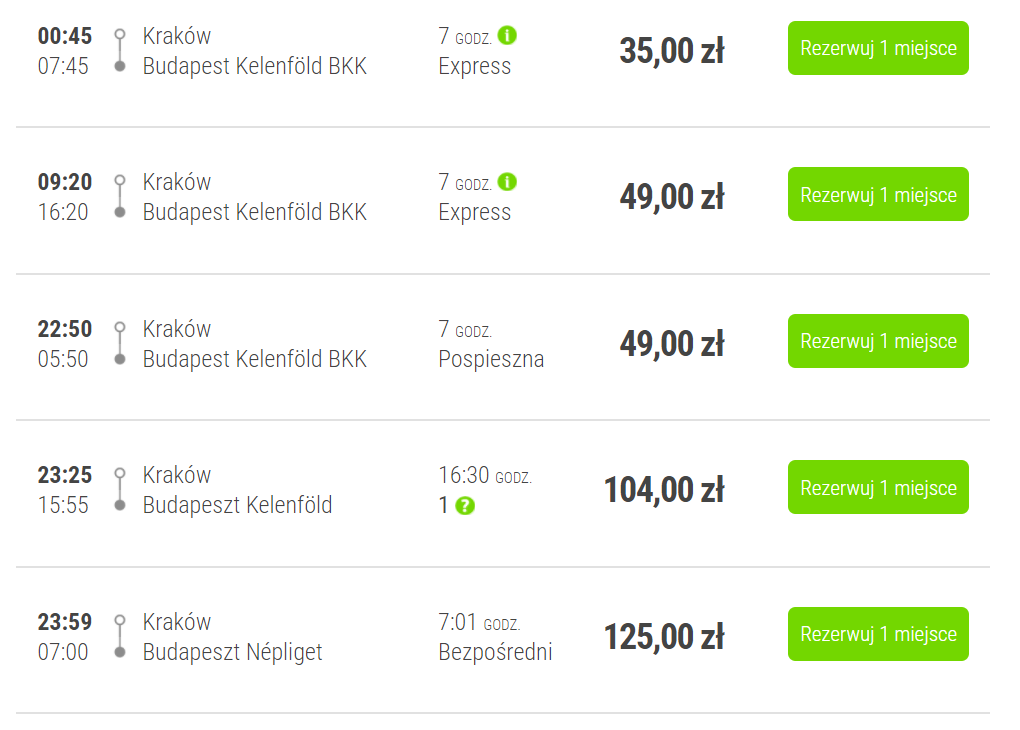1020x730 pixels.
Task: Reserve 1 seat for the 35,00 zł trip
Action: (878, 48)
